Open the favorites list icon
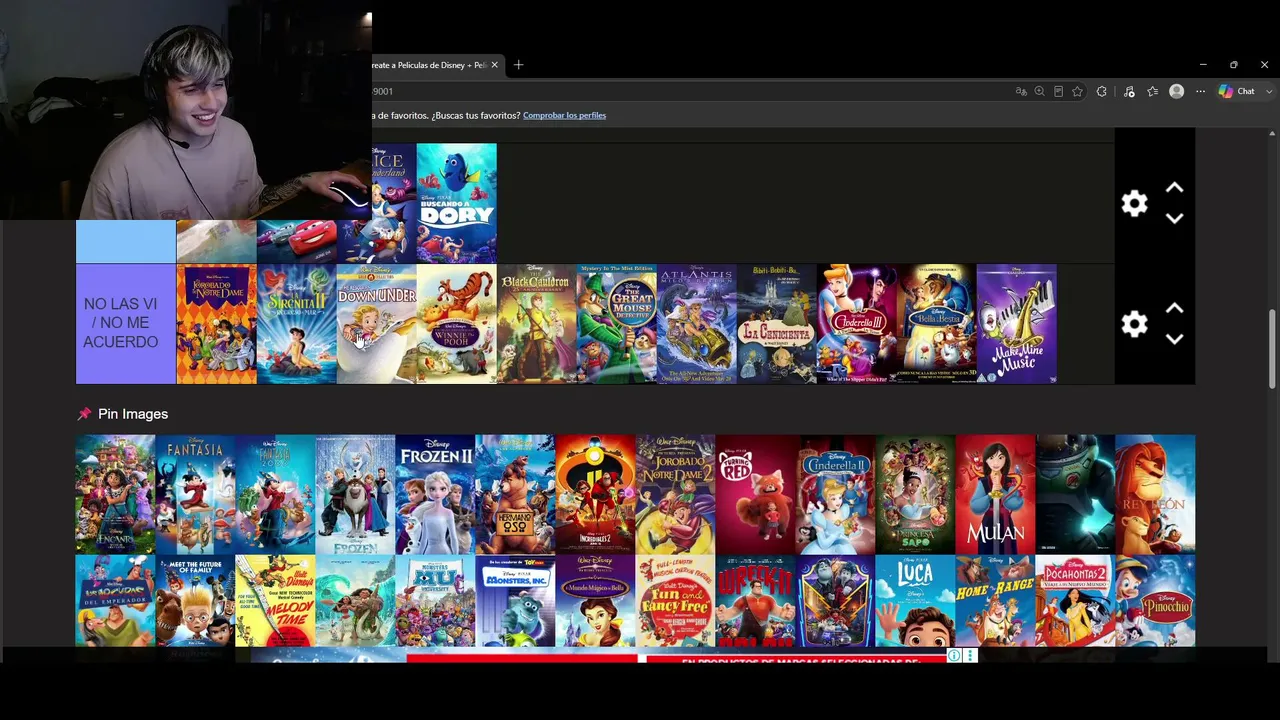The image size is (1280, 720). (x=1153, y=91)
